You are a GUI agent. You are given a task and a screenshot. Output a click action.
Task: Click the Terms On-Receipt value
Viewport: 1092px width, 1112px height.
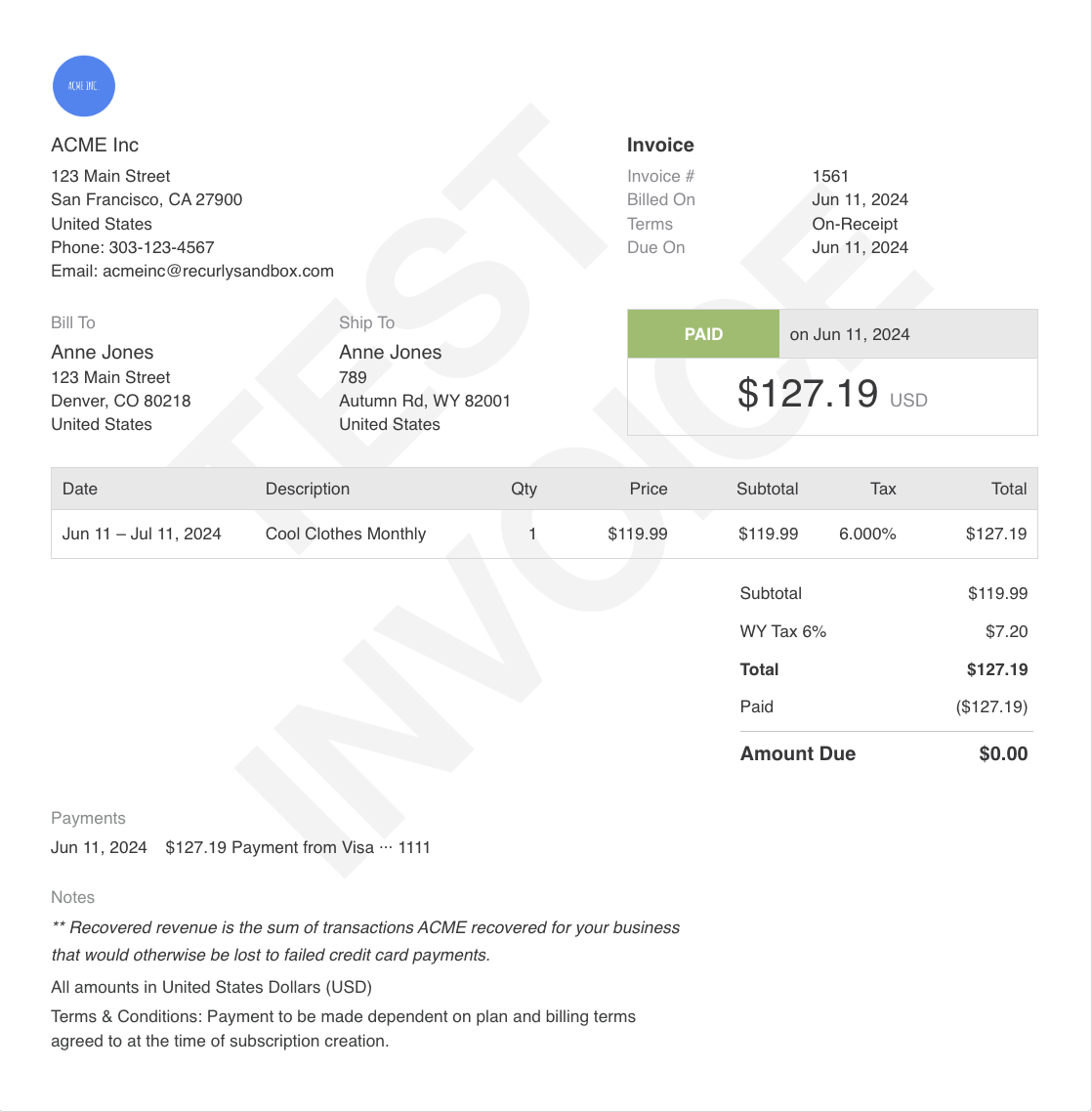[x=855, y=224]
